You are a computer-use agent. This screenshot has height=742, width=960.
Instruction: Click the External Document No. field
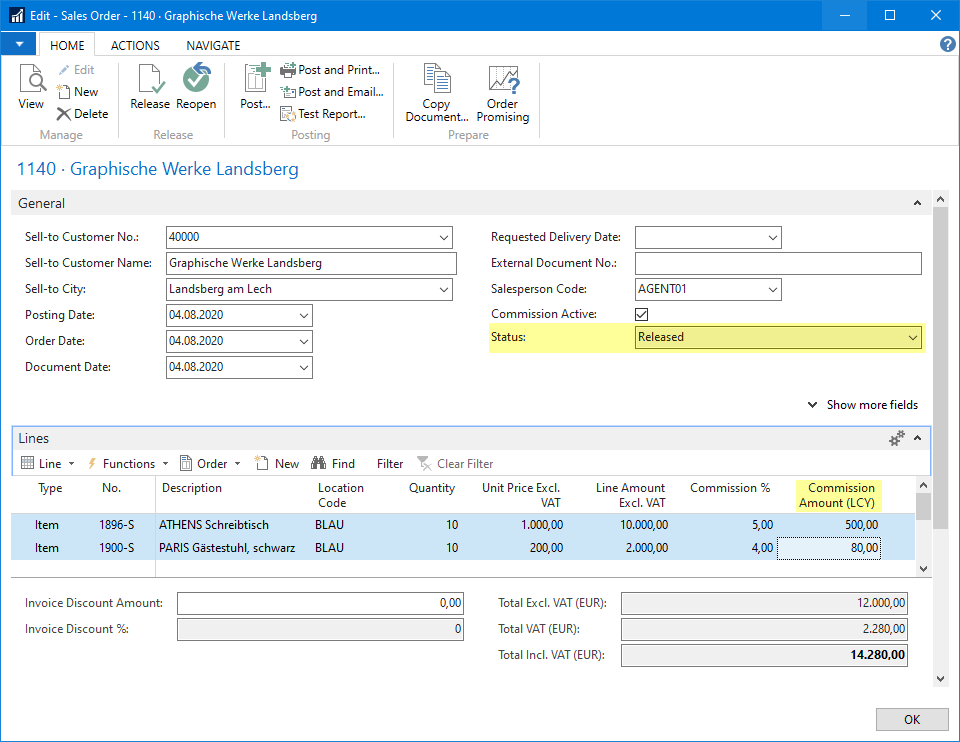(x=777, y=264)
